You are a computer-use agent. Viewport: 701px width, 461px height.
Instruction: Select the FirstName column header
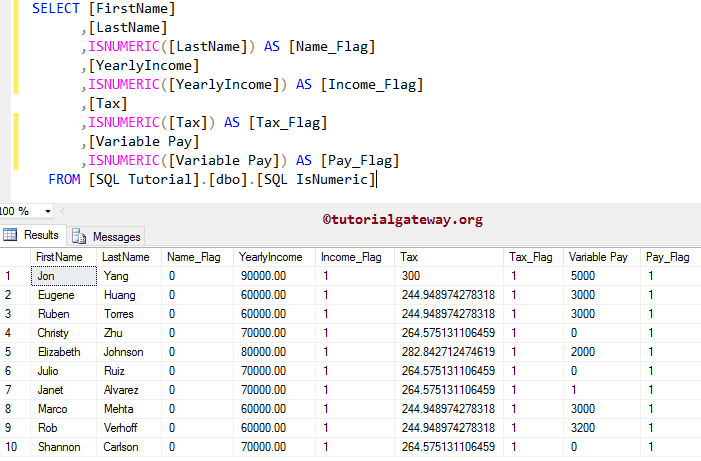coord(63,257)
